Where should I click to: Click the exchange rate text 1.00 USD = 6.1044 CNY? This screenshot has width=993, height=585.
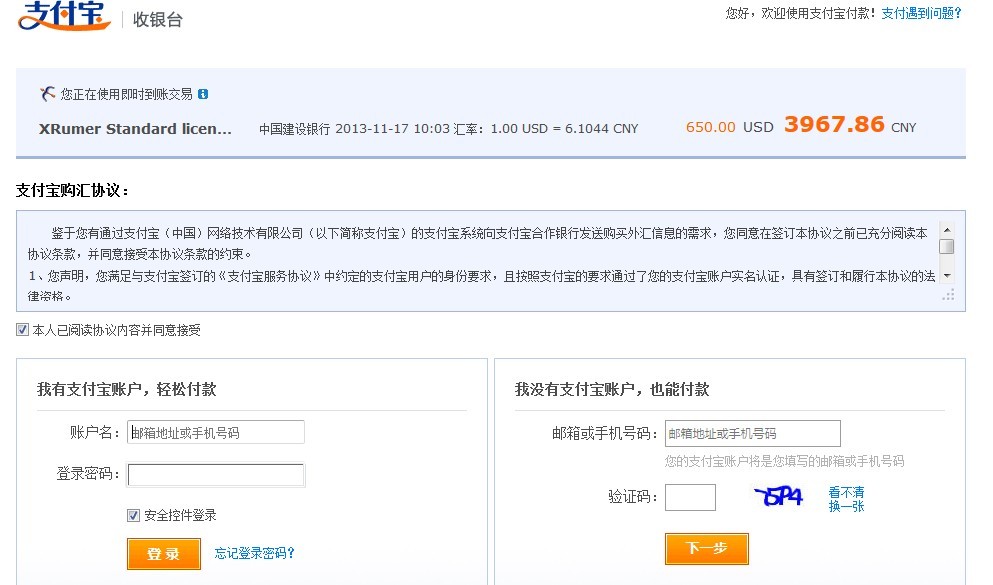pos(564,129)
